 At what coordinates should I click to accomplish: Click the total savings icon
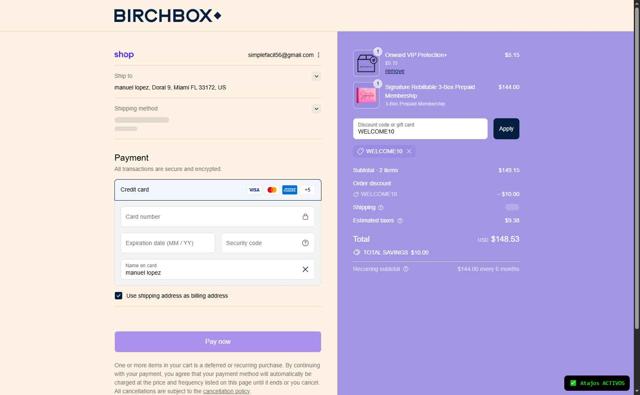(x=357, y=252)
